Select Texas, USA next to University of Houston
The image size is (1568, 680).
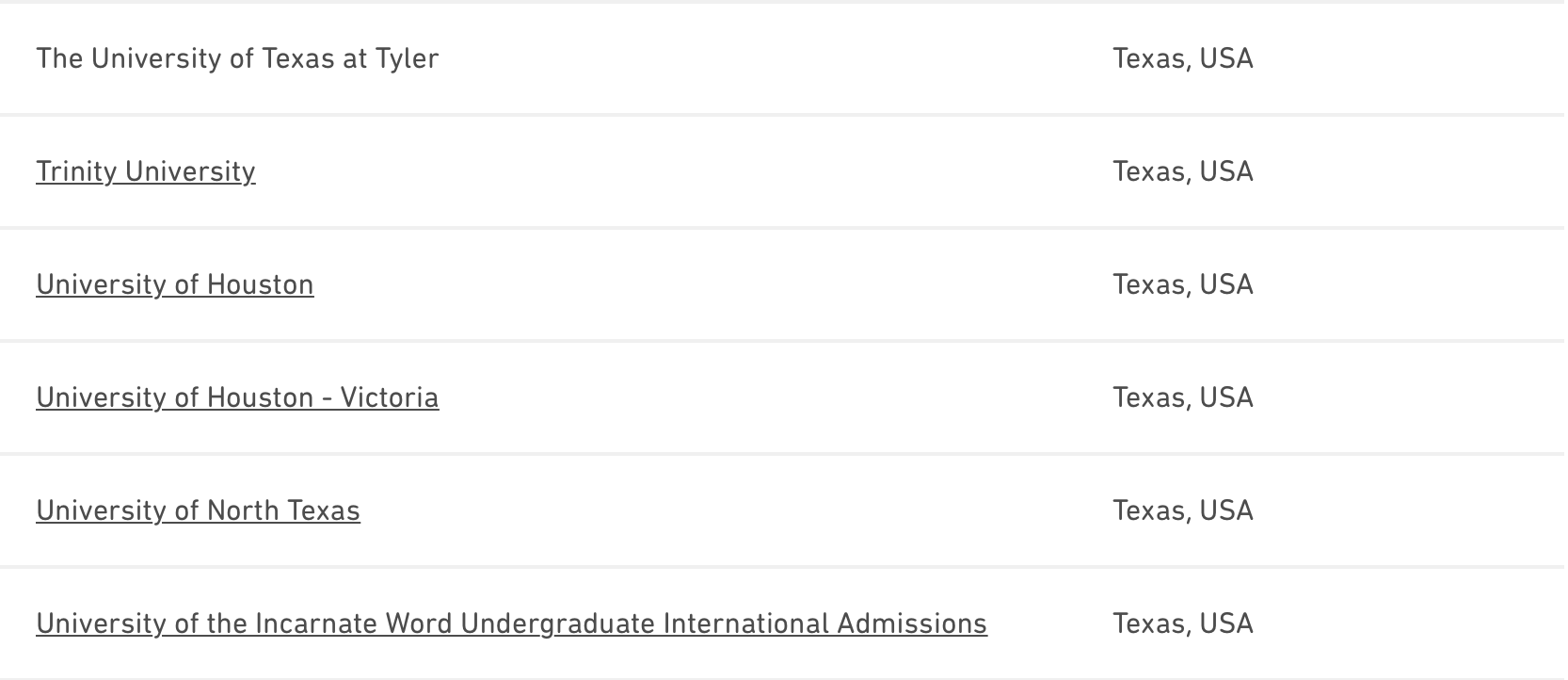[x=1183, y=284]
